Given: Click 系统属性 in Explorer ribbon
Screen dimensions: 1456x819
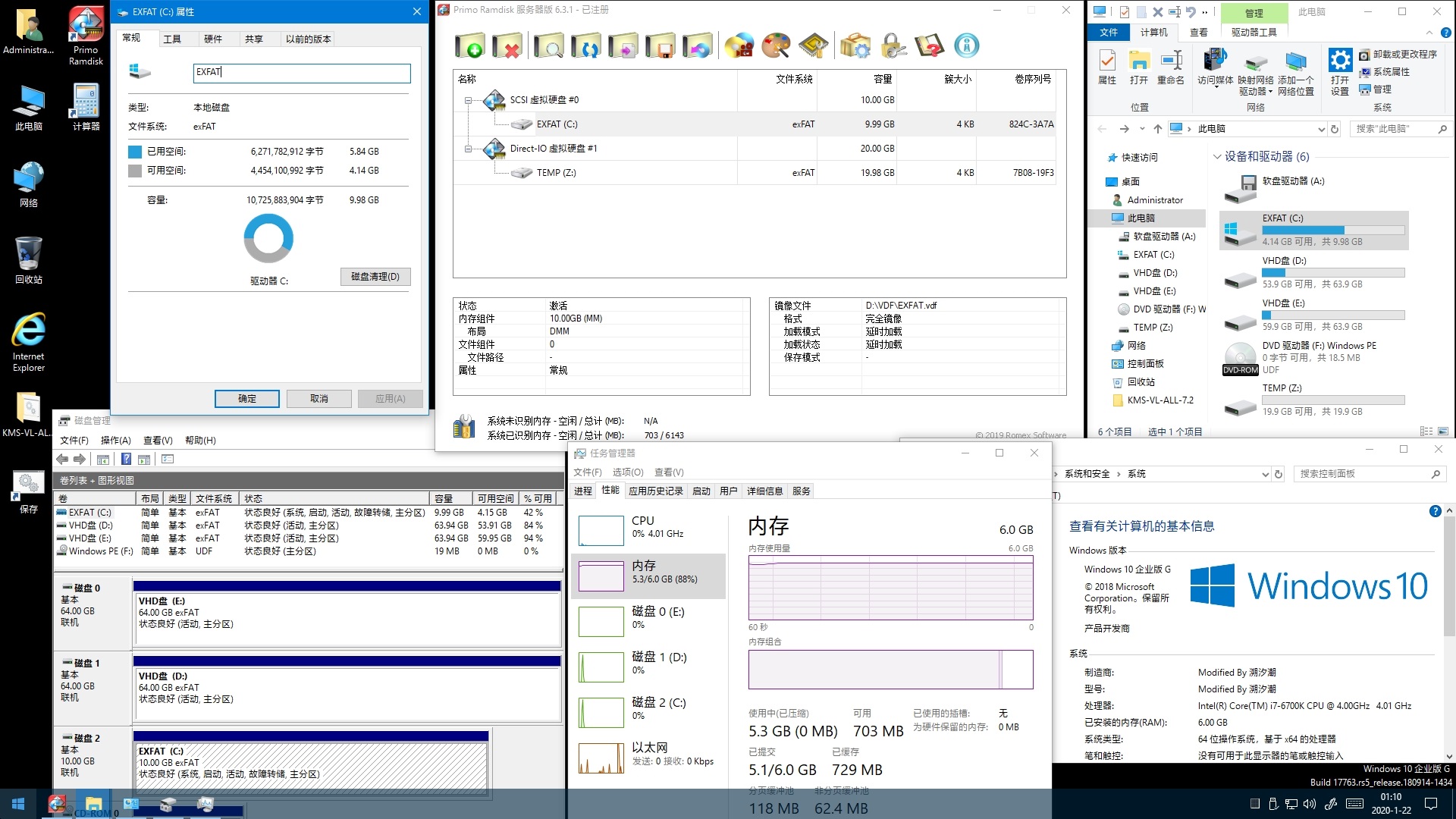Looking at the screenshot, I should (x=1384, y=72).
